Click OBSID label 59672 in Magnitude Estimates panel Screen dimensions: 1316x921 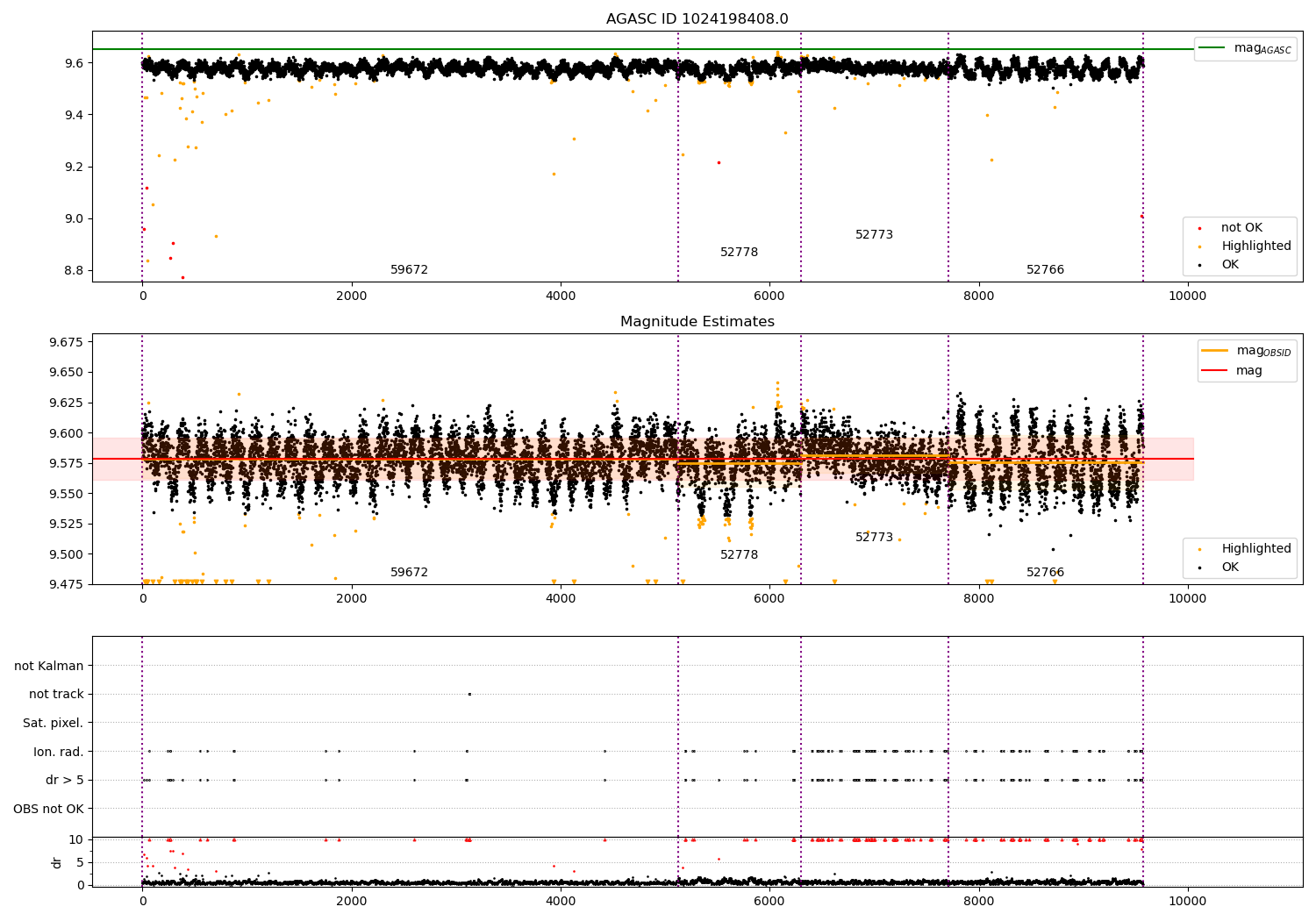[409, 573]
